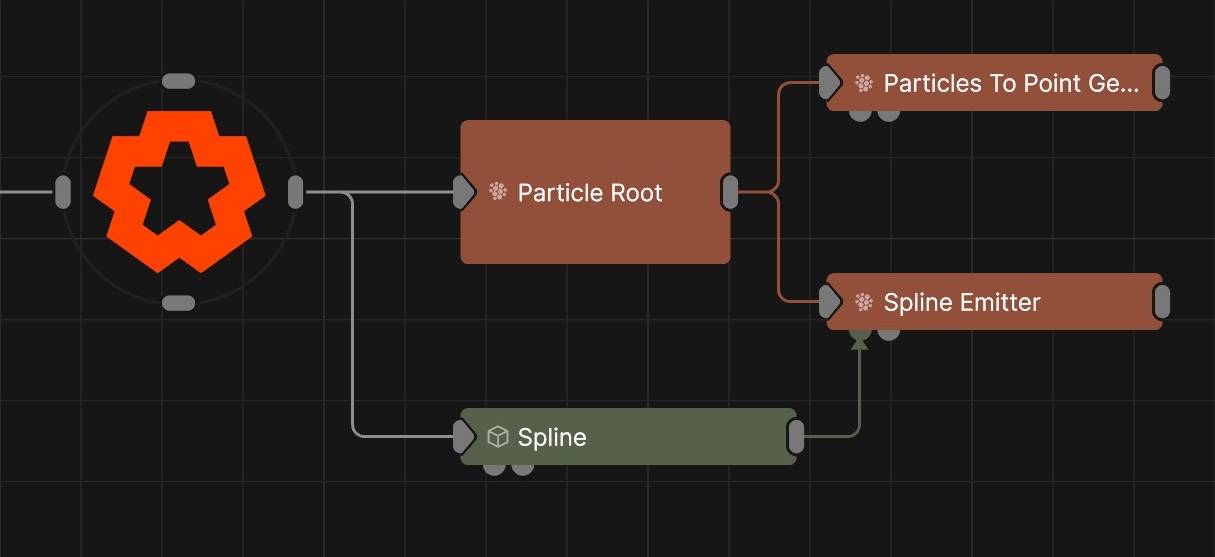Click the Spline node's input arrow port

[463, 437]
